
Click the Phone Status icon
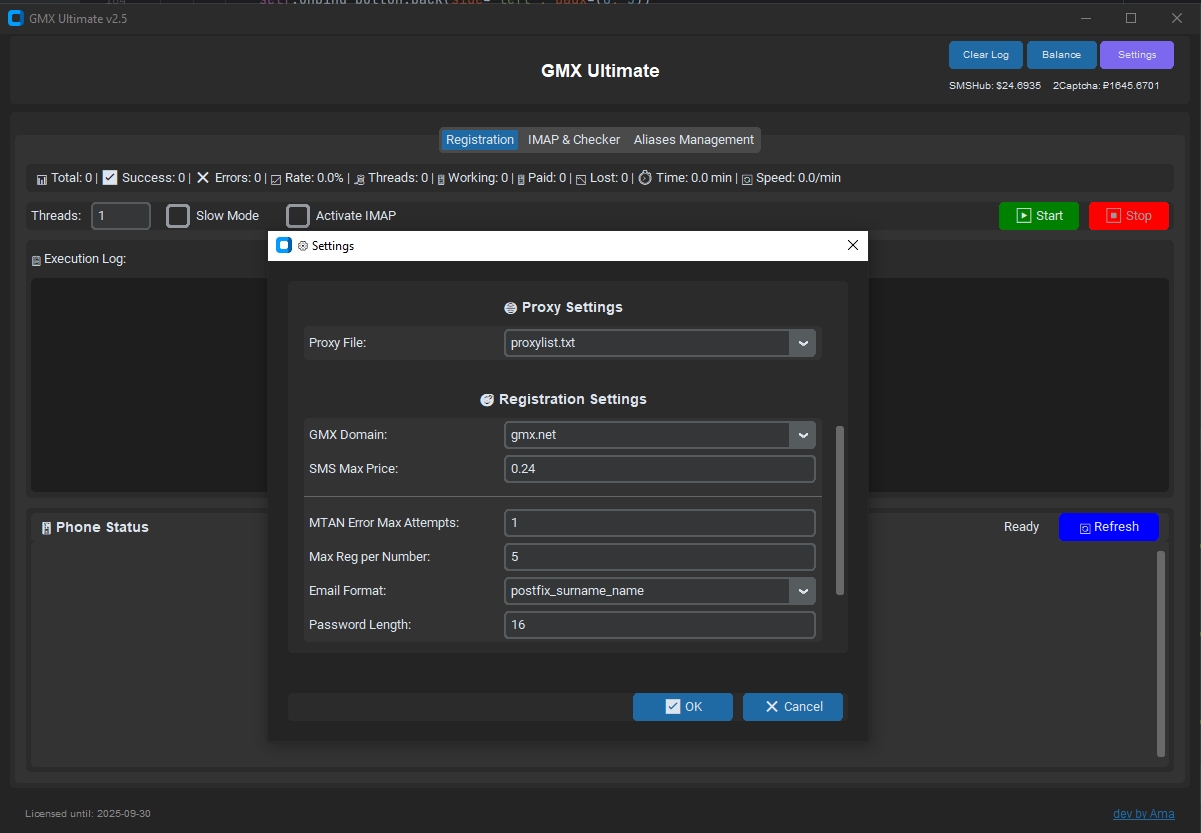point(46,528)
